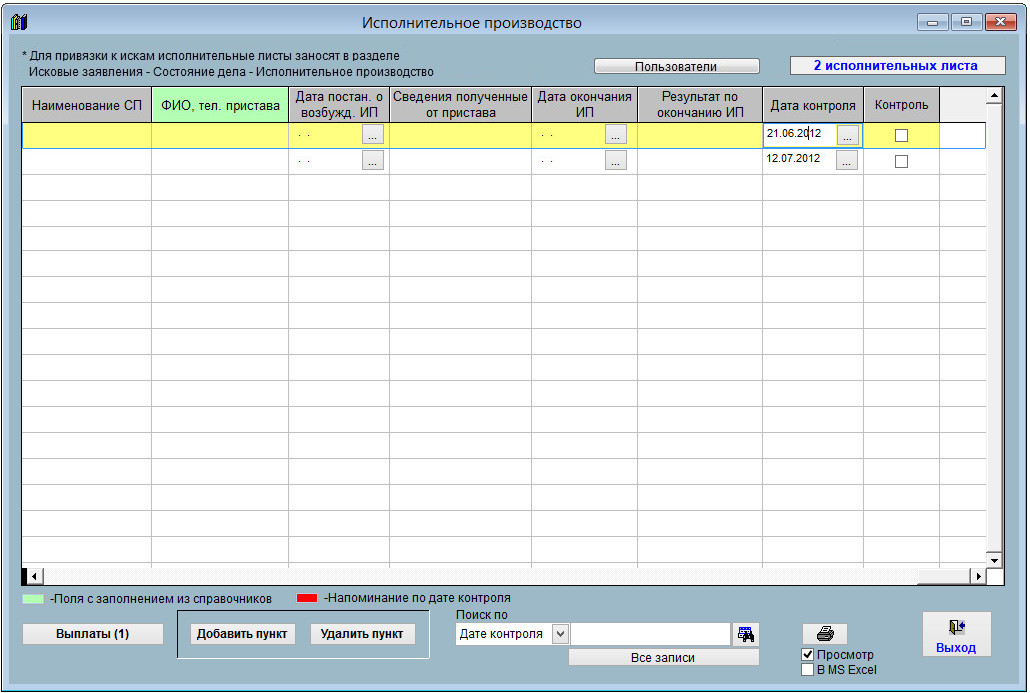1030x693 pixels.
Task: Uncheck the Просмотр checkbox
Action: (808, 655)
